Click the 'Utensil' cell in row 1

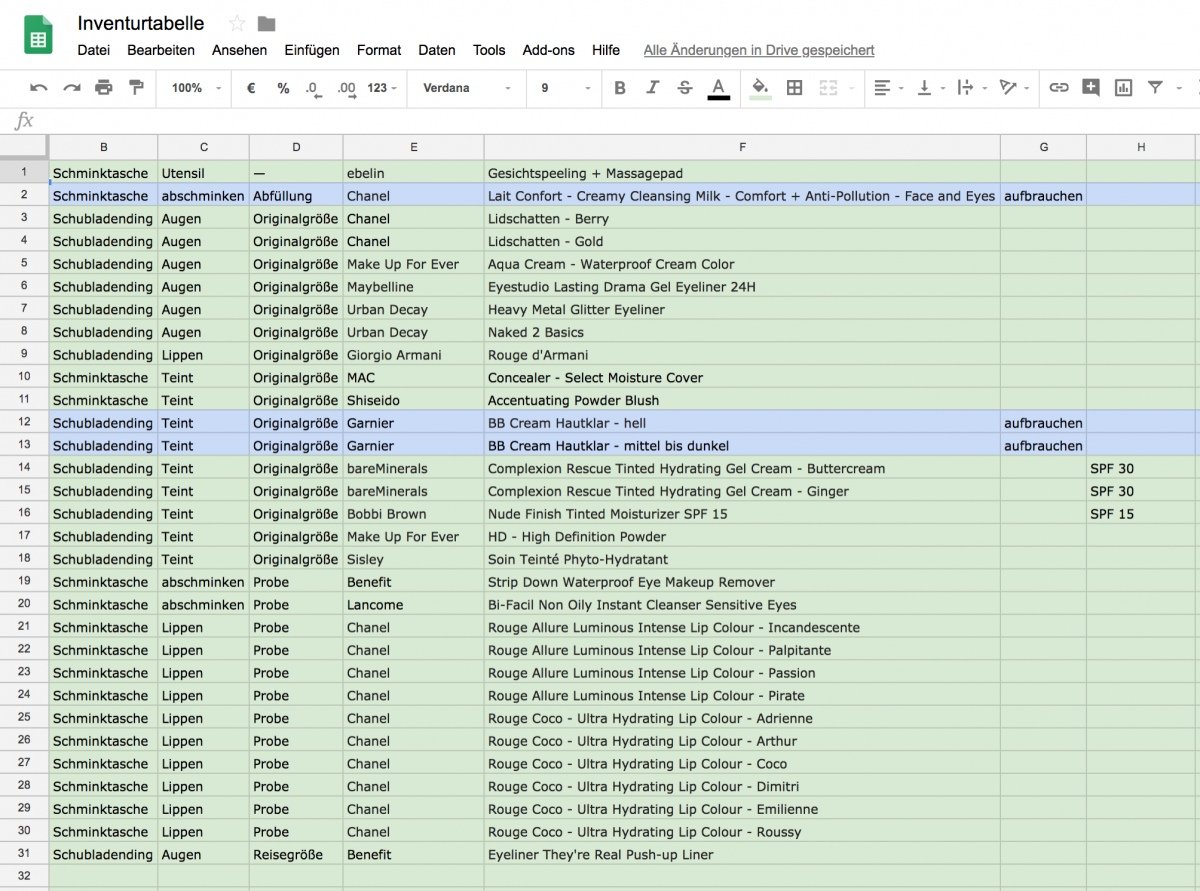tap(203, 173)
